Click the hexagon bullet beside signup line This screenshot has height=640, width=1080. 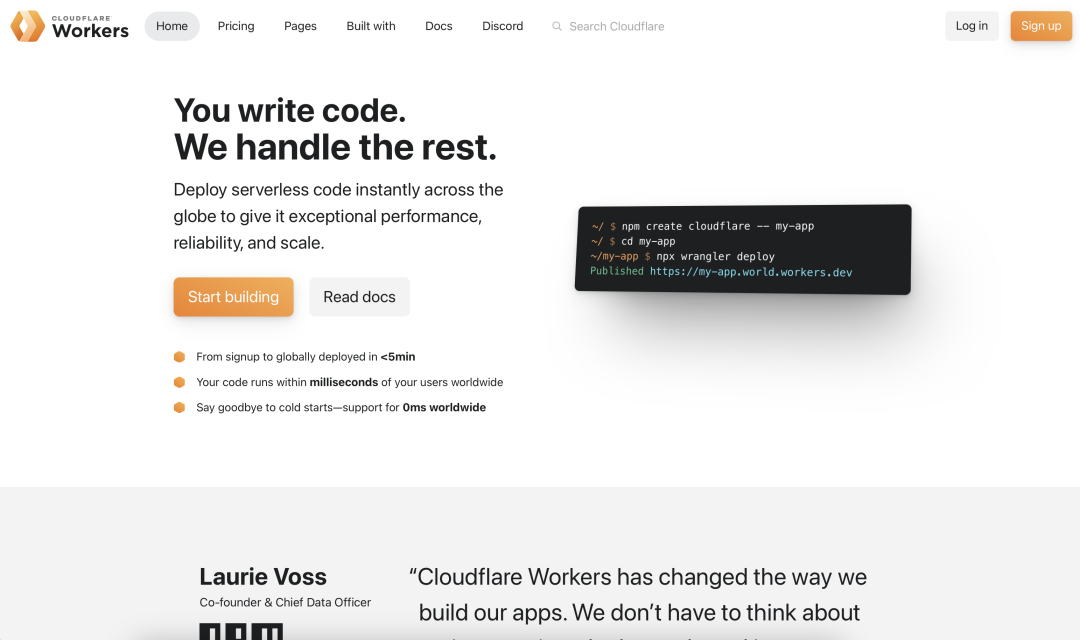coord(179,357)
